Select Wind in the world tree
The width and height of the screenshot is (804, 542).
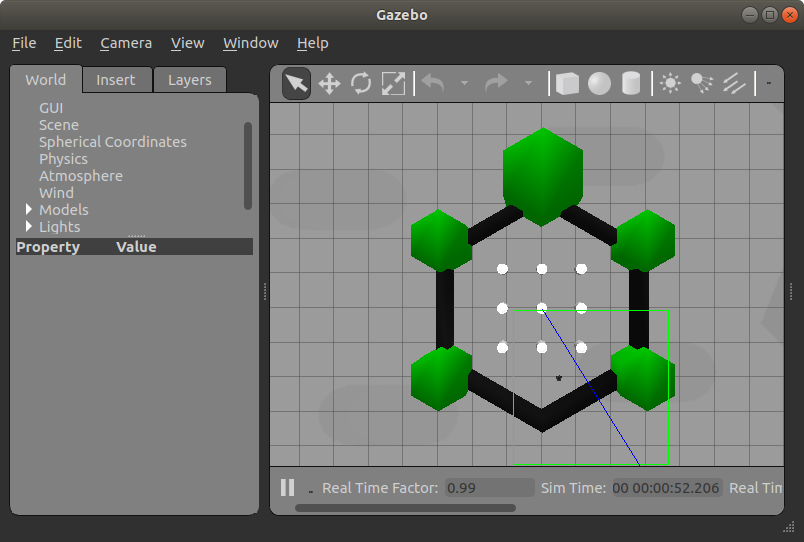[x=56, y=193]
